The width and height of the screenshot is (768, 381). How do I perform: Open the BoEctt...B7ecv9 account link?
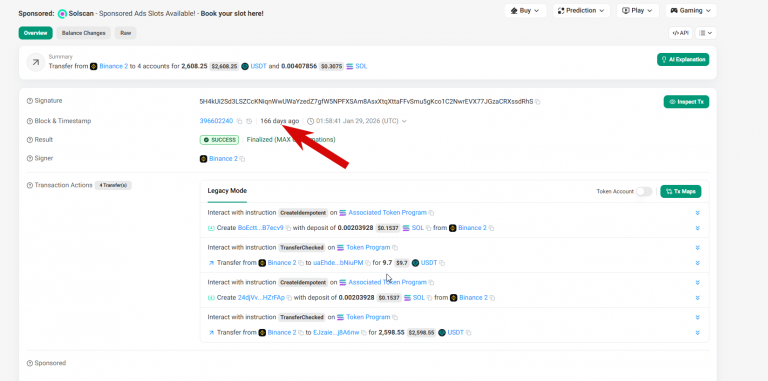point(261,228)
